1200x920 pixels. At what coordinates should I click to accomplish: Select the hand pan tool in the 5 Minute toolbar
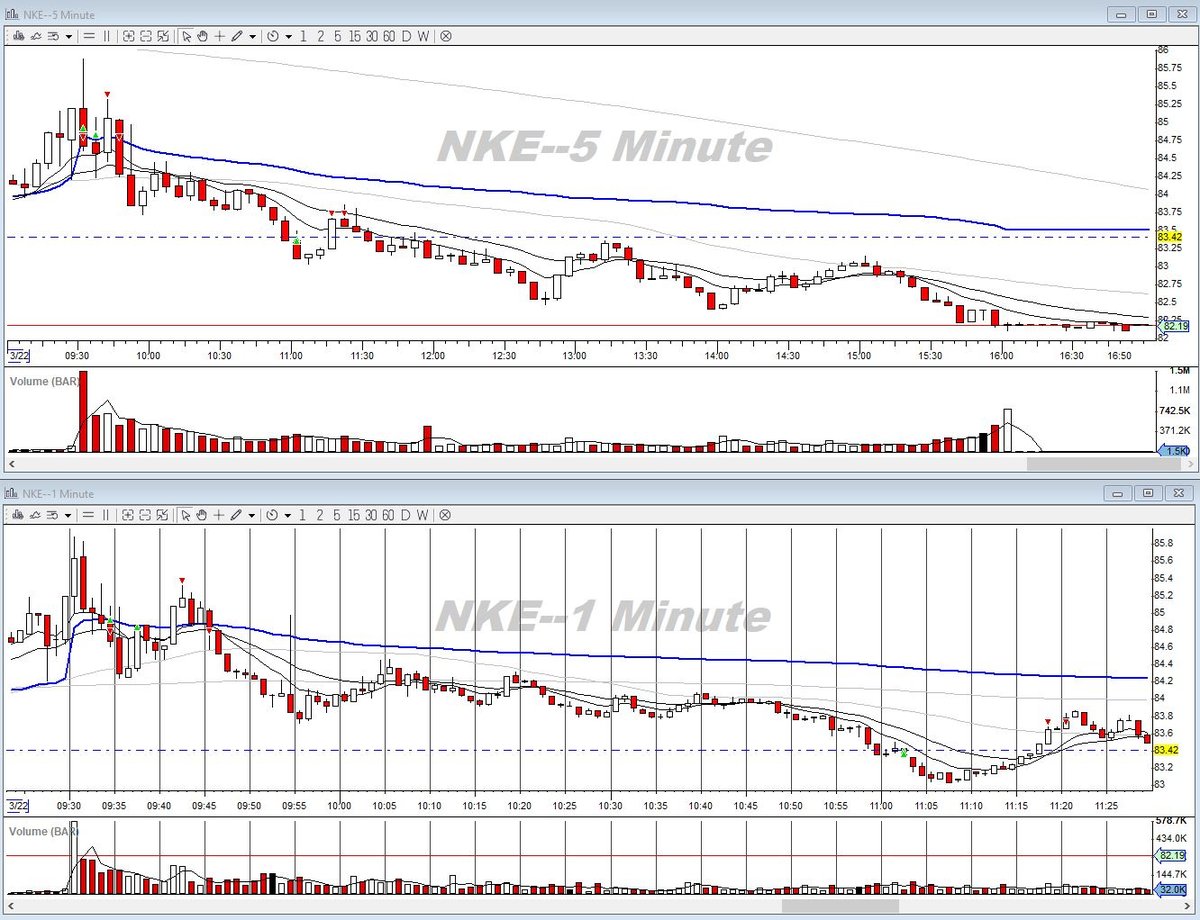coord(202,36)
